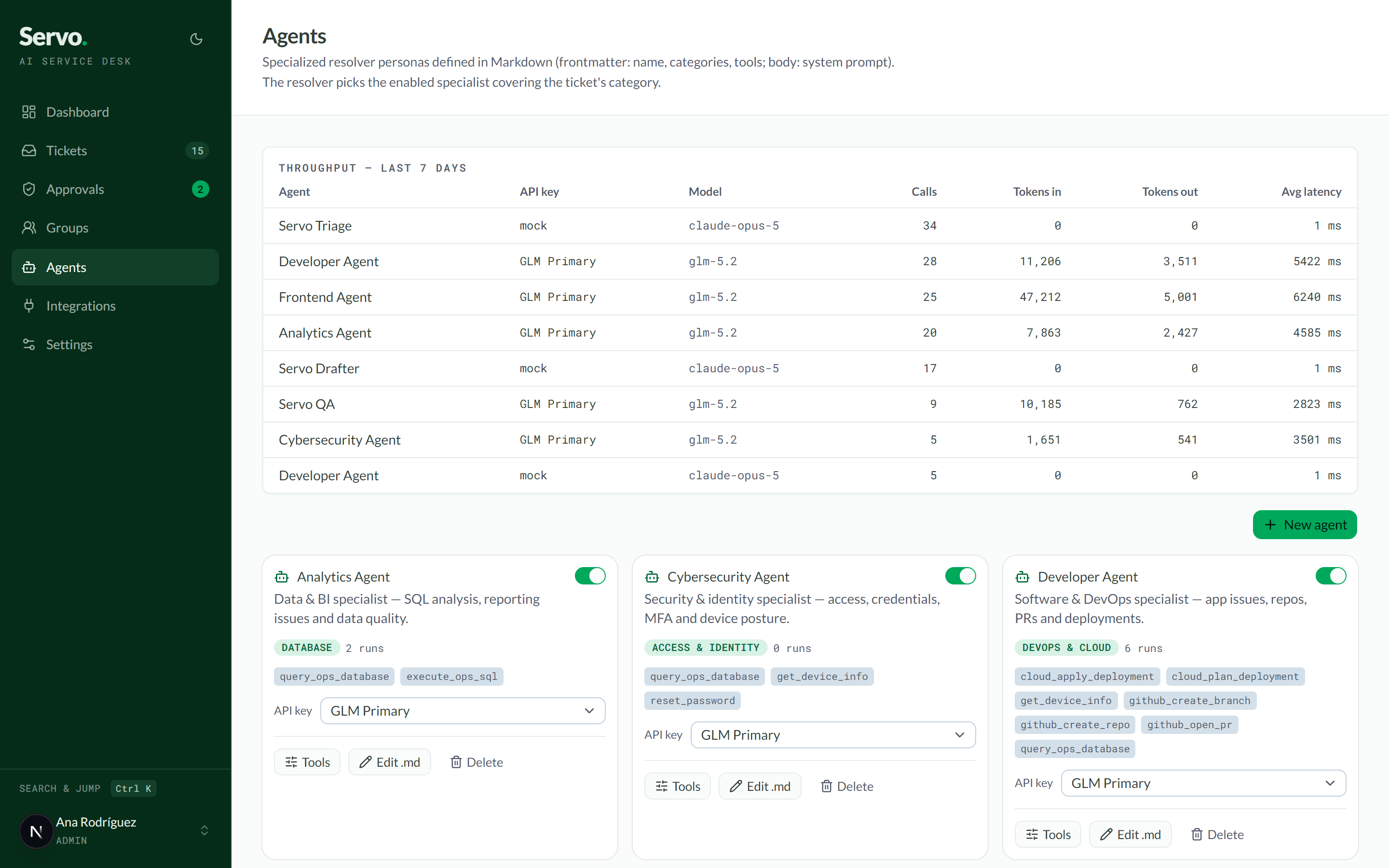
Task: Click Servo Triage row name
Action: click(315, 226)
